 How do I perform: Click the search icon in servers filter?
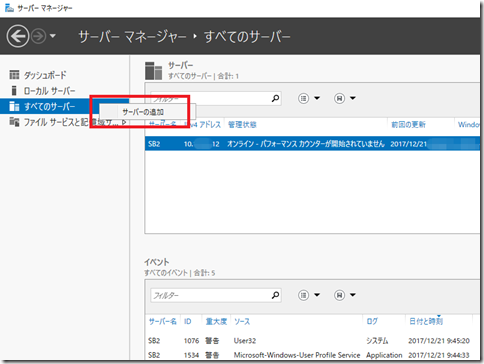[275, 98]
